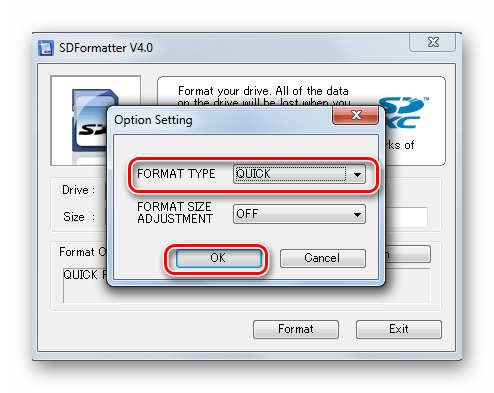
Task: Click the Exit button
Action: coord(399,329)
